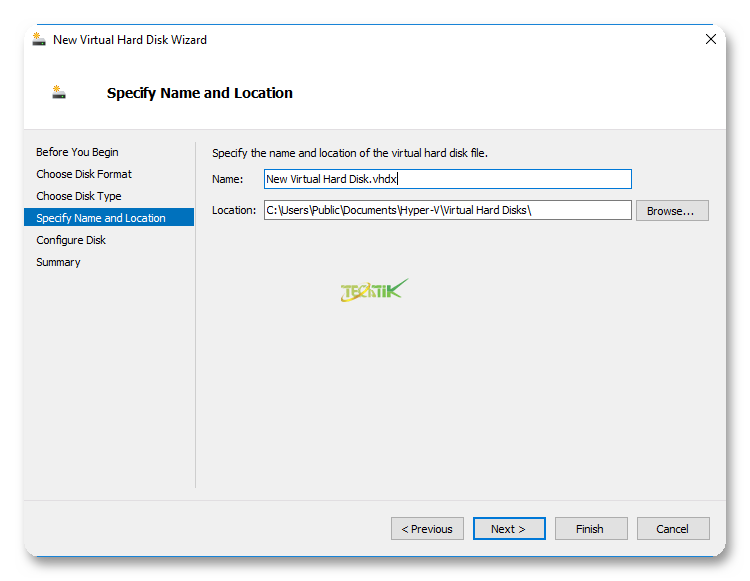Click the TechTik watermark logo
750x581 pixels.
coord(374,291)
